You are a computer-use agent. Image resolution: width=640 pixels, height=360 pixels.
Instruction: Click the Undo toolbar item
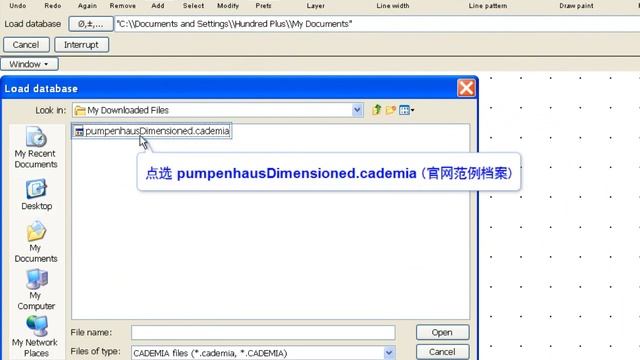click(x=18, y=6)
